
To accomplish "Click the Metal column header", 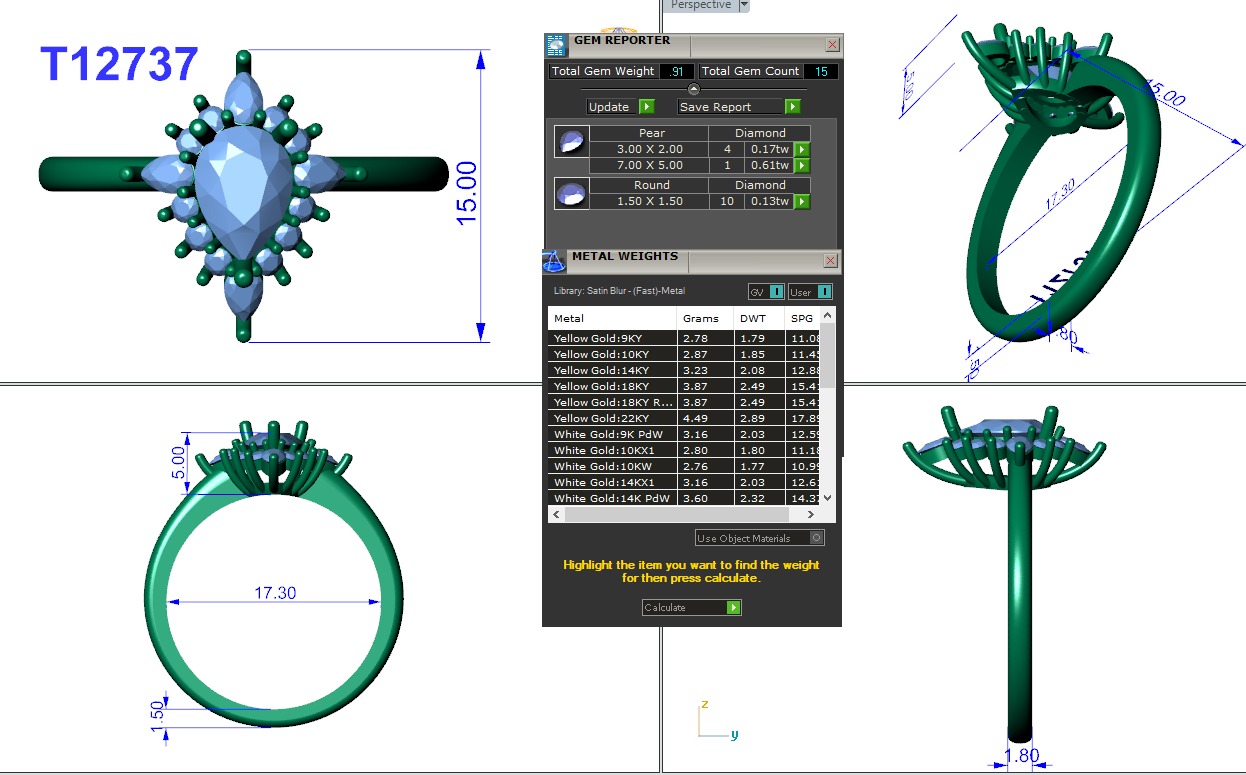I will [612, 319].
